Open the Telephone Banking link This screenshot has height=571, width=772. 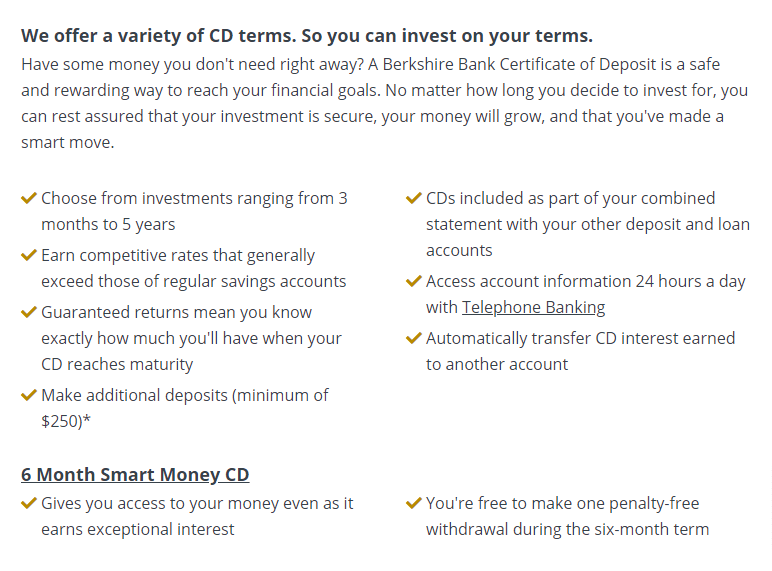pos(533,307)
